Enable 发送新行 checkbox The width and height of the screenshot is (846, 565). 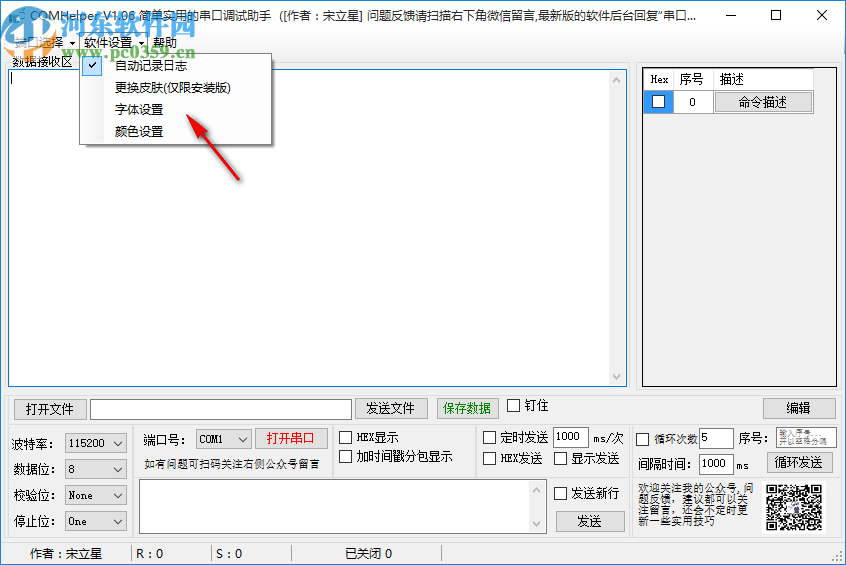click(561, 493)
